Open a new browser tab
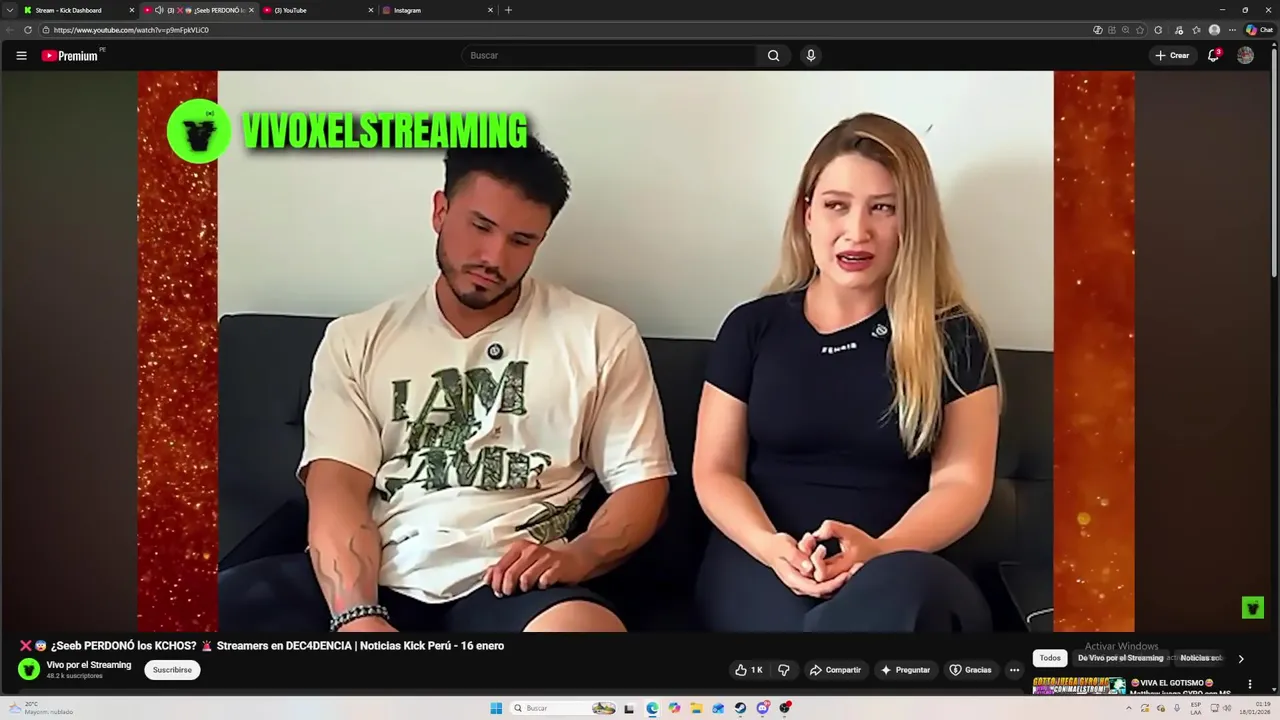 pyautogui.click(x=508, y=10)
